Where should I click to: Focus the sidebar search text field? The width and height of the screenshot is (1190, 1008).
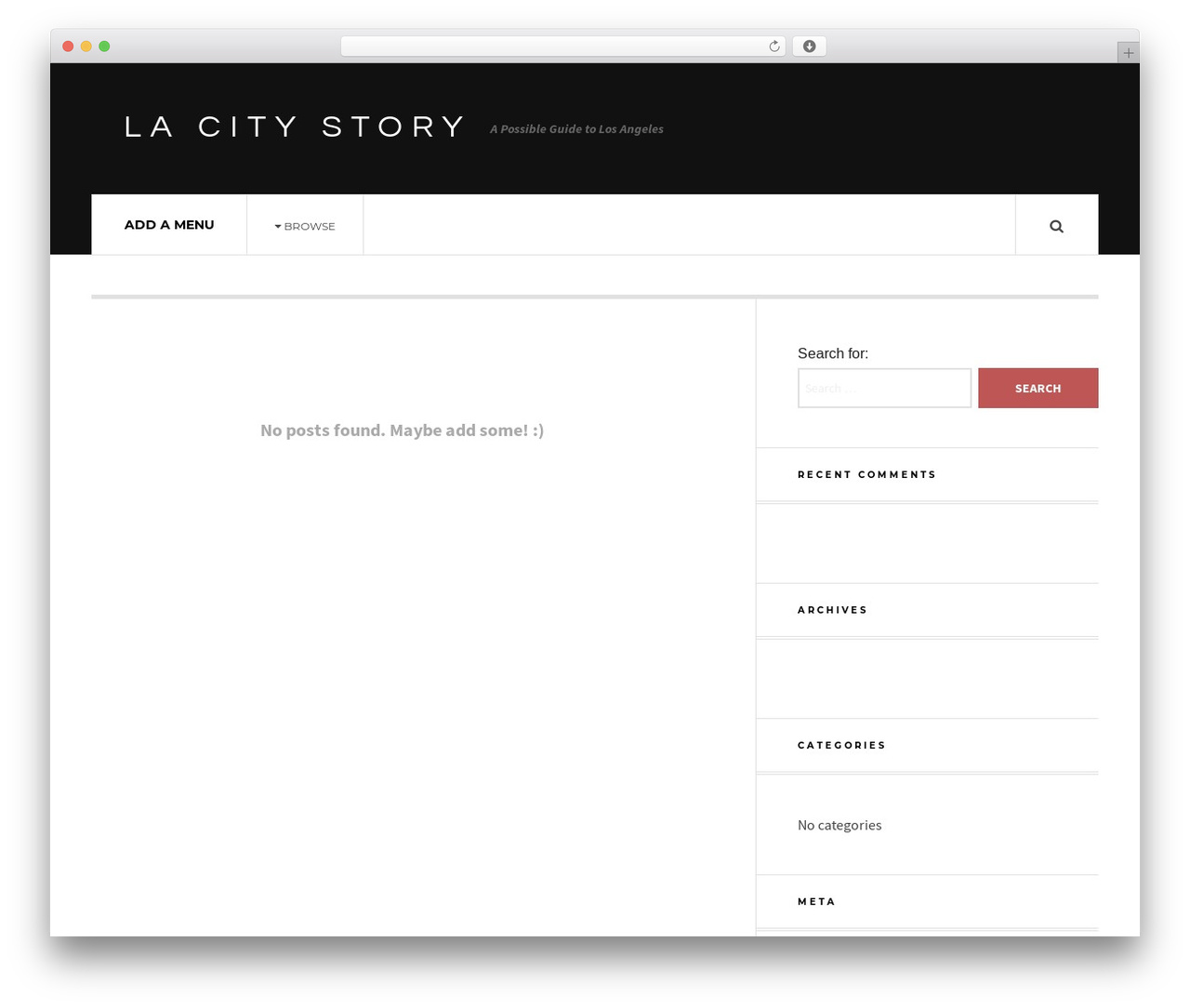click(x=884, y=388)
